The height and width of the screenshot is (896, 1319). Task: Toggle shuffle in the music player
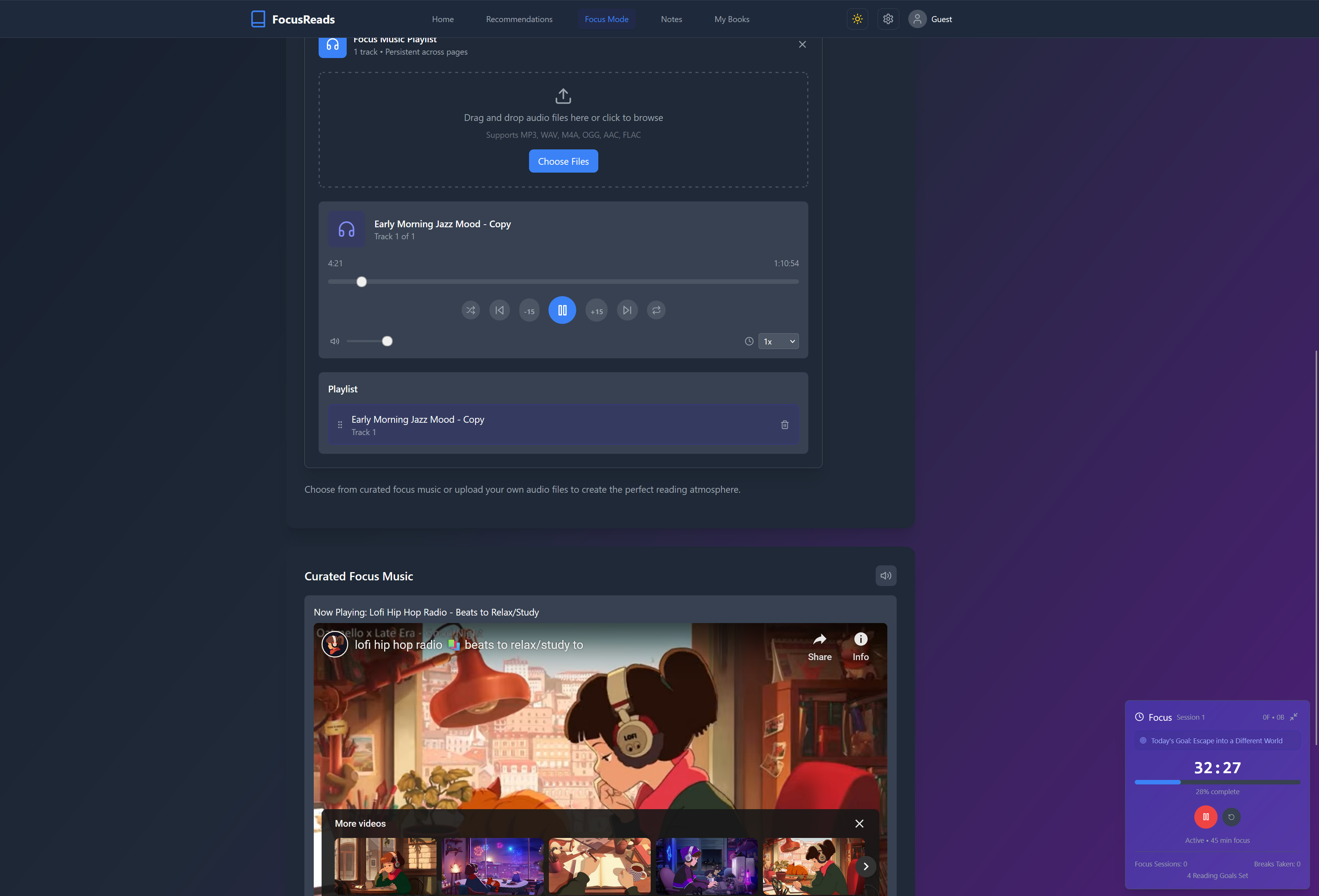pyautogui.click(x=471, y=310)
